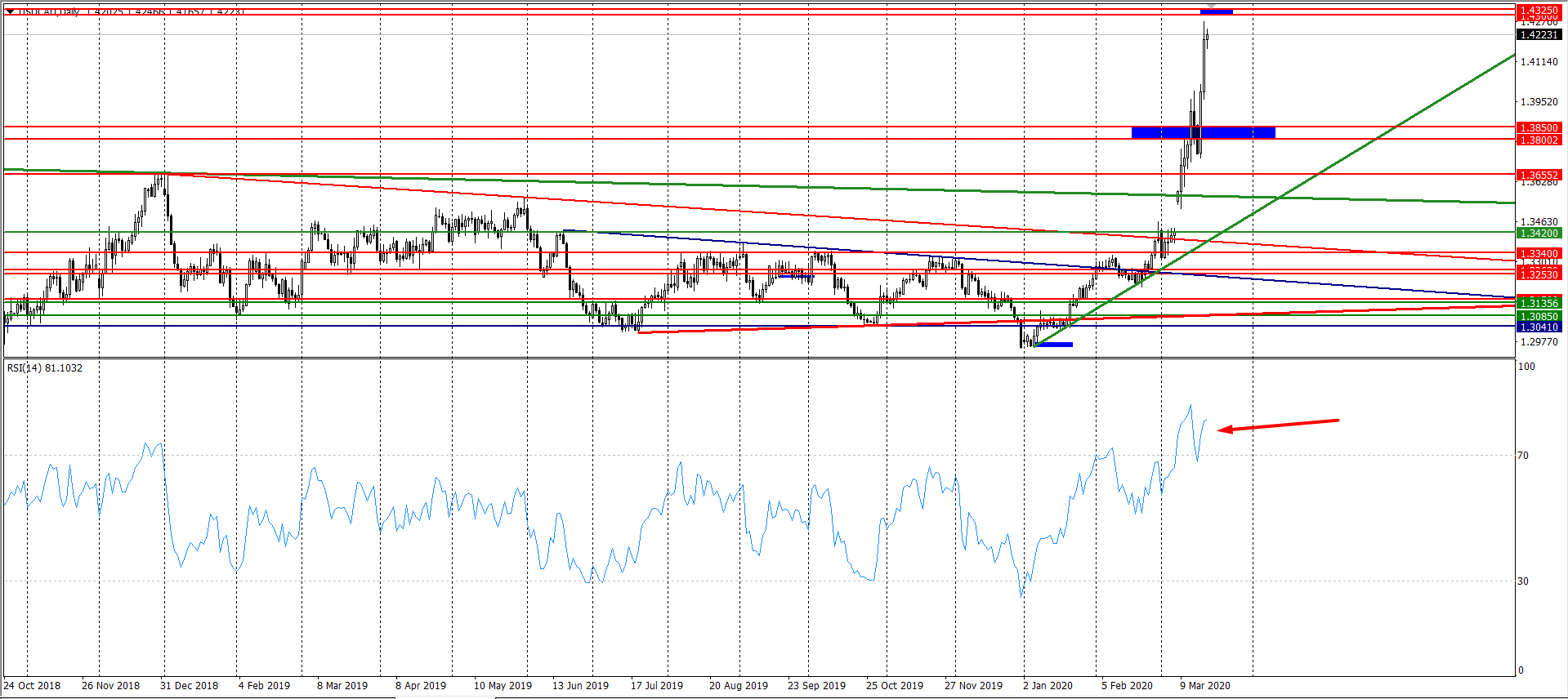The image size is (1568, 699).
Task: Click the RSI(14) 81.1032 indicator label
Action: pos(45,368)
